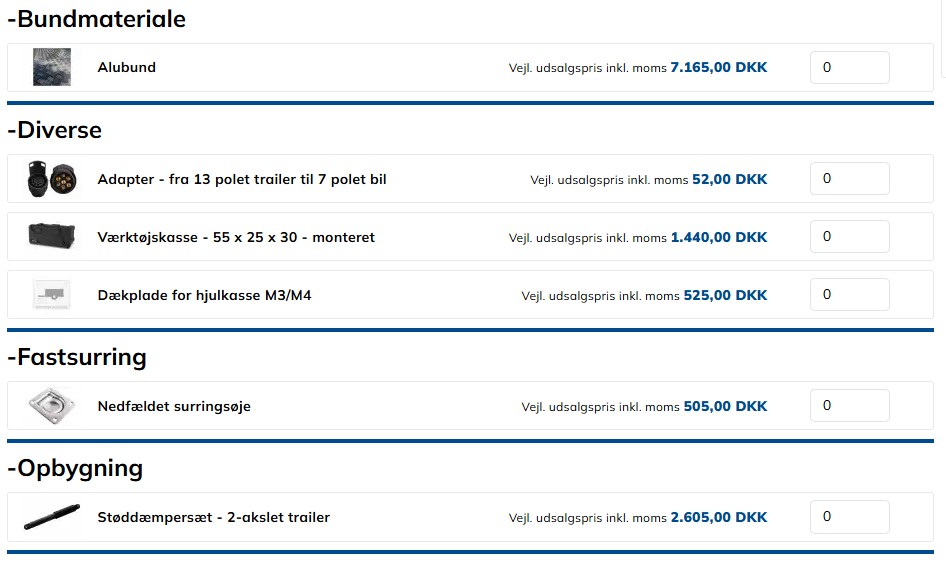Viewport: 946px width, 570px height.
Task: Focus the Støddæmpersæt quantity input field
Action: pyautogui.click(x=849, y=517)
